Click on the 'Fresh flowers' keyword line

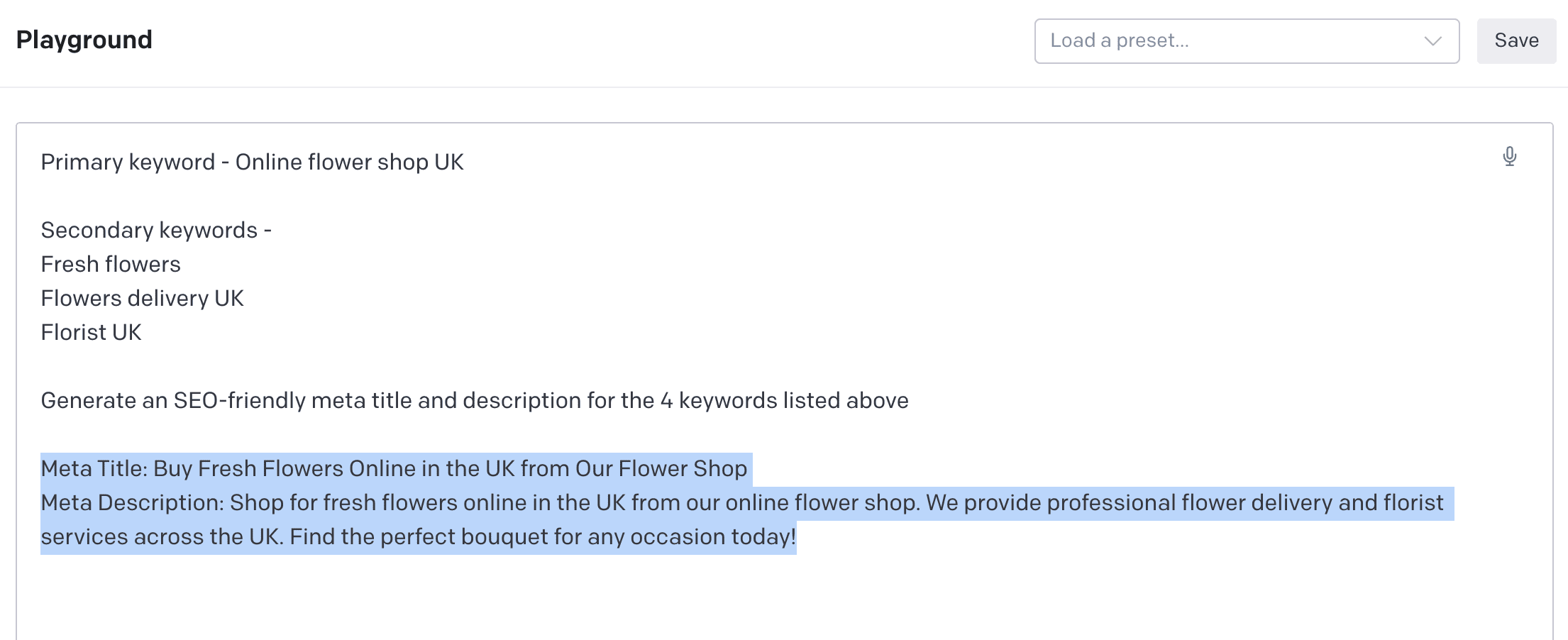coord(111,265)
